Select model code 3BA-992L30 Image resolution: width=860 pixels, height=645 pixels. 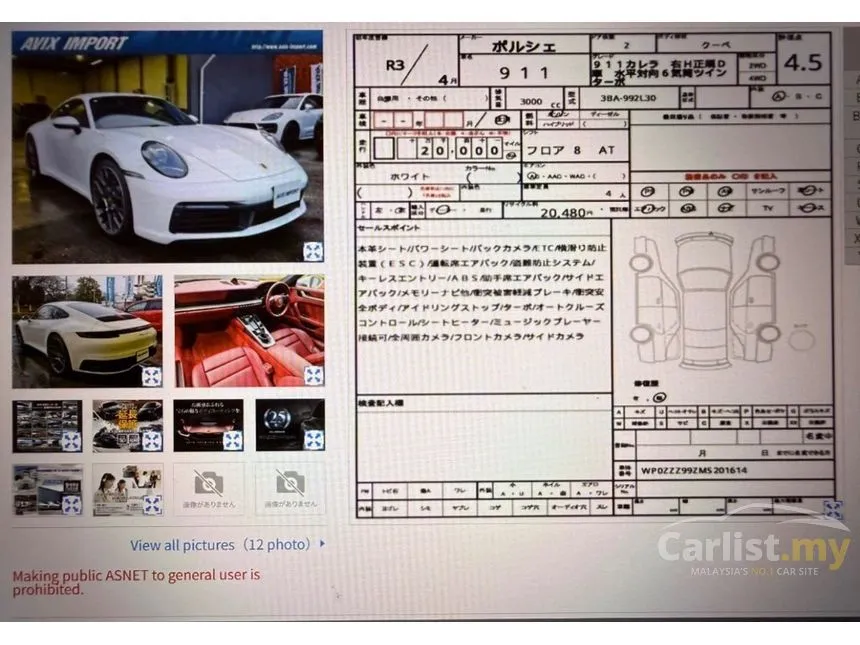tap(628, 98)
